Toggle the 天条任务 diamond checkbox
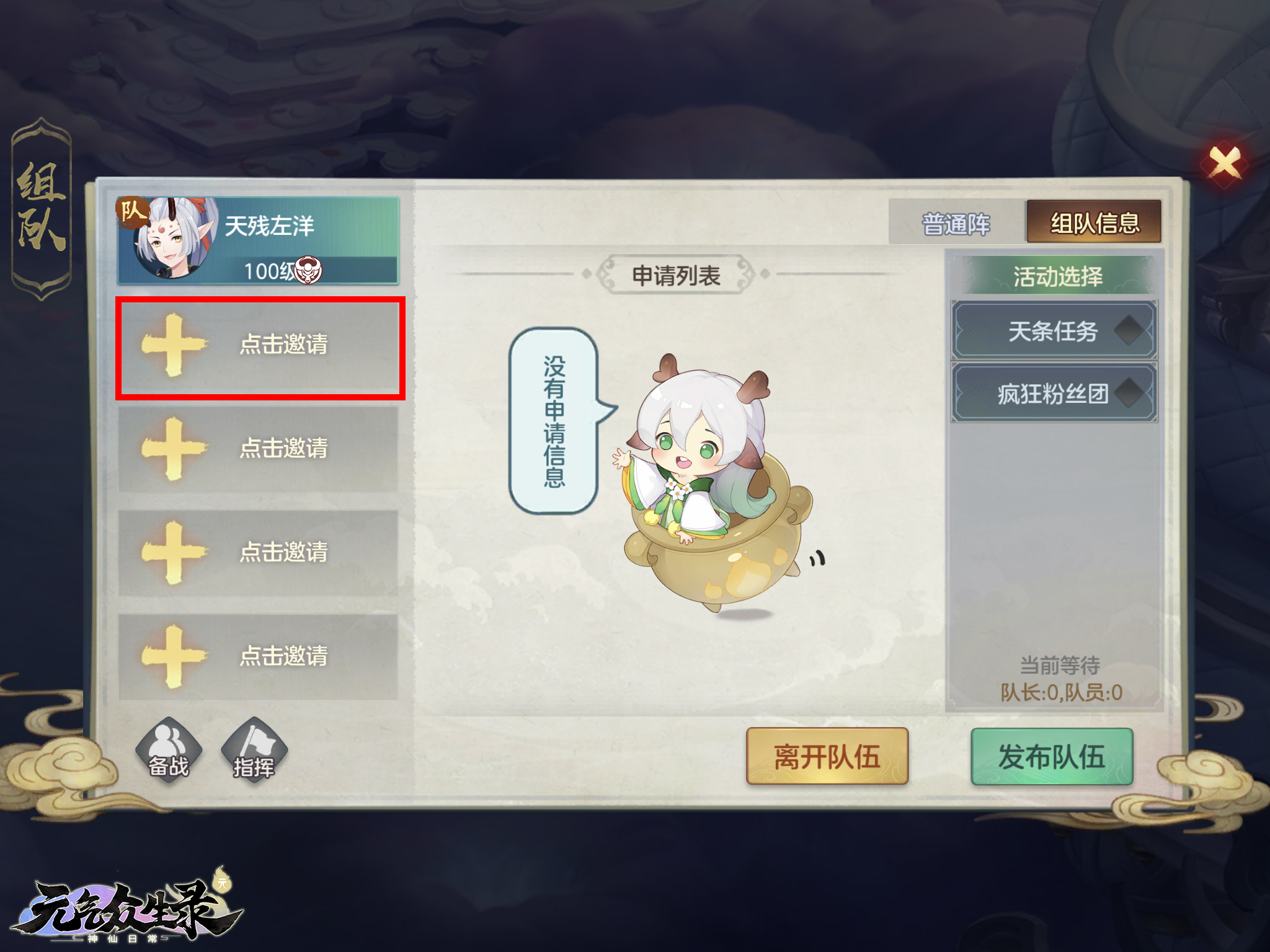 [x=1129, y=330]
